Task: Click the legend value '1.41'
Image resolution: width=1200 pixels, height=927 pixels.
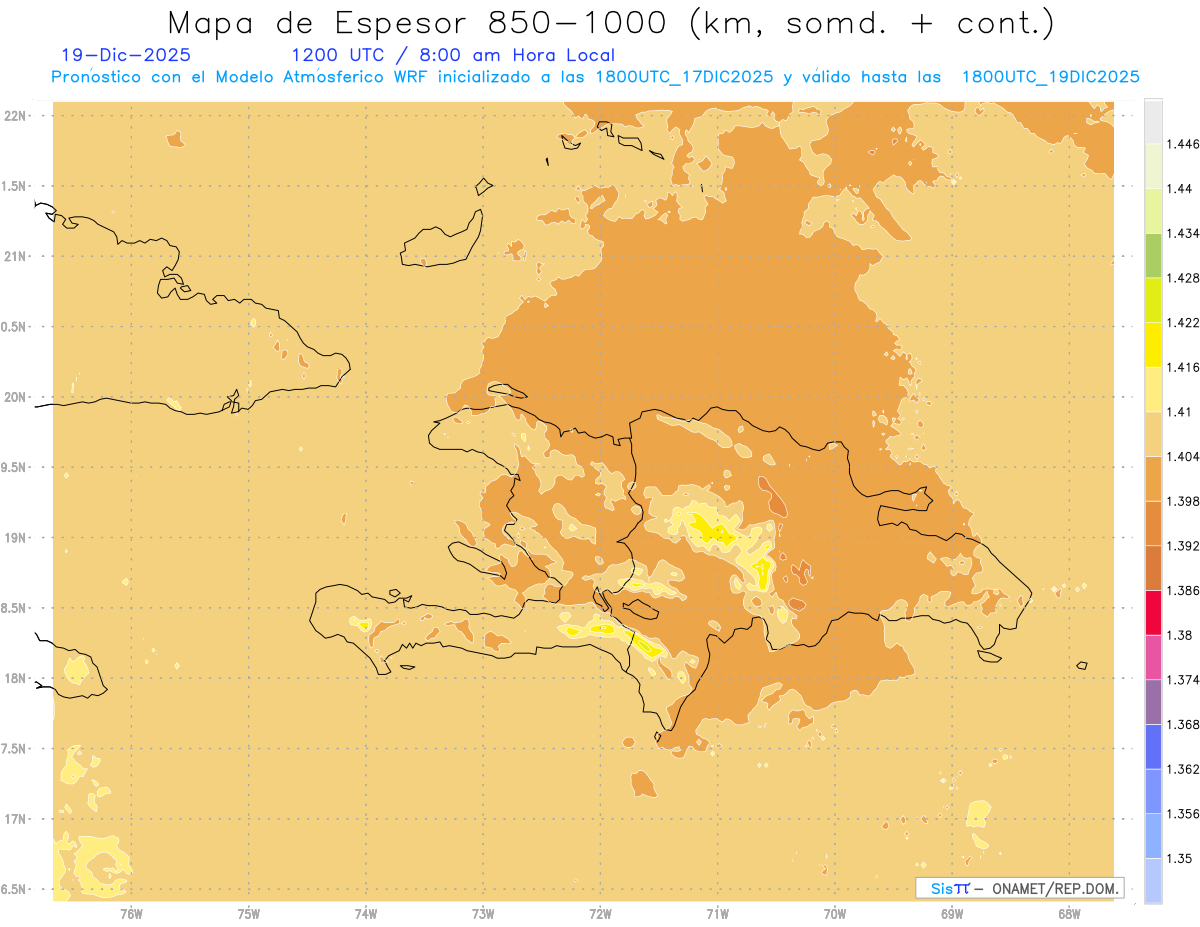Action: point(1180,412)
